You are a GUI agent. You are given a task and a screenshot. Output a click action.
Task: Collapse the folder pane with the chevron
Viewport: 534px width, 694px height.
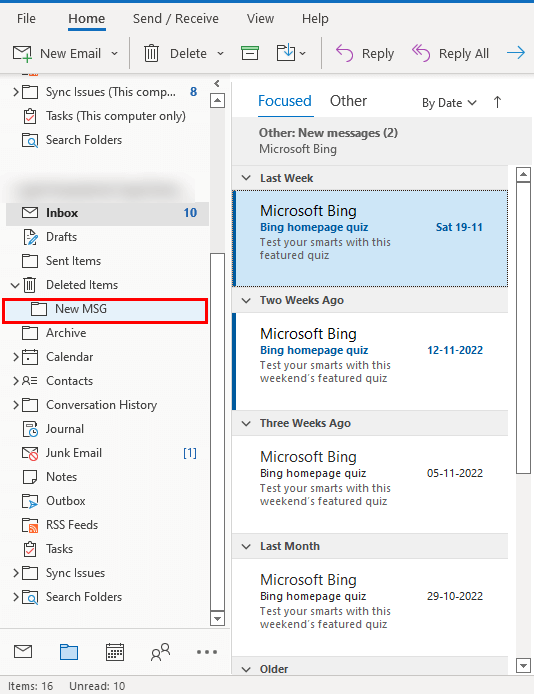point(217,83)
